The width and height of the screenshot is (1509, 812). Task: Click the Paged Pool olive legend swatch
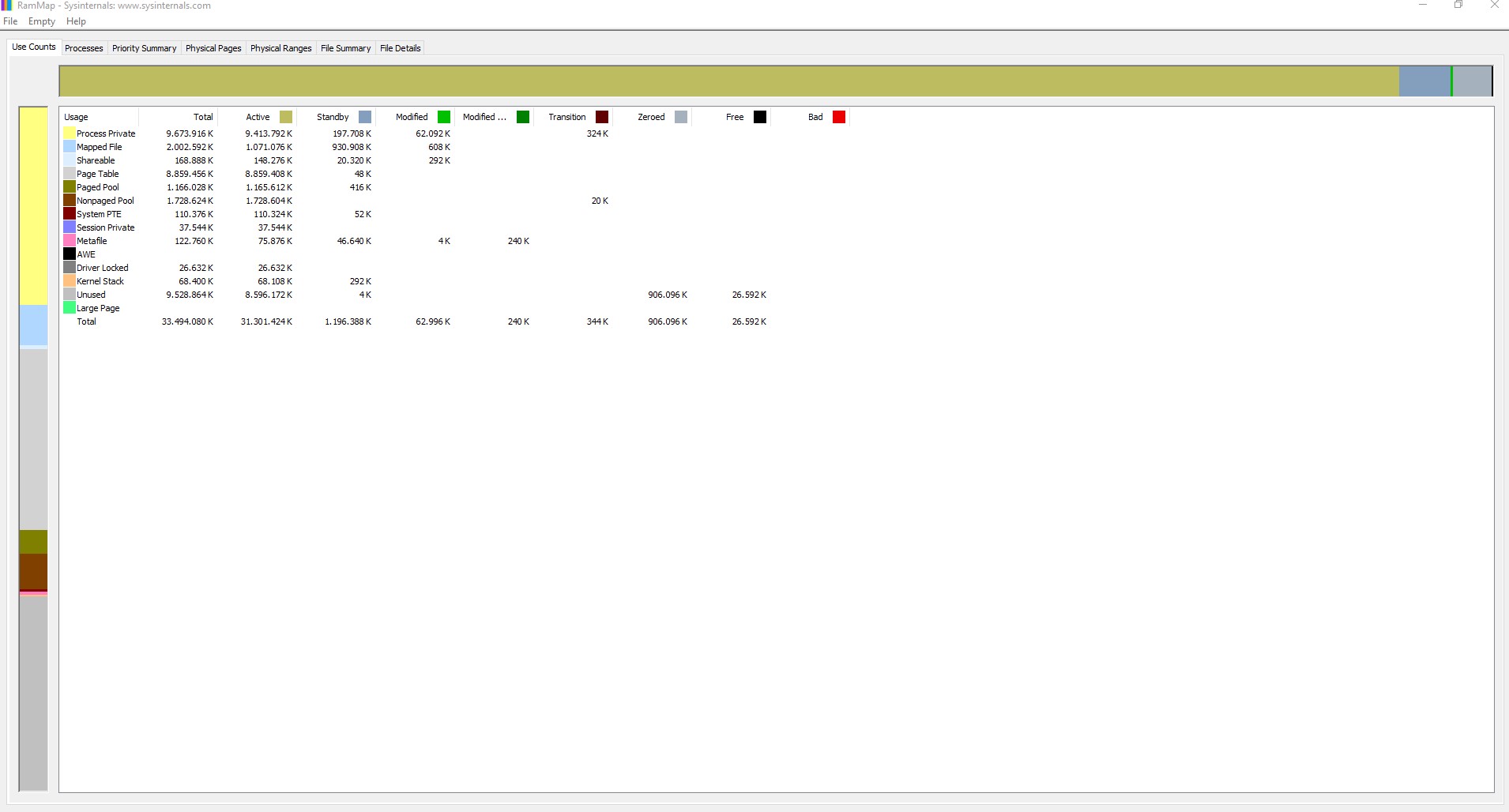click(x=70, y=187)
